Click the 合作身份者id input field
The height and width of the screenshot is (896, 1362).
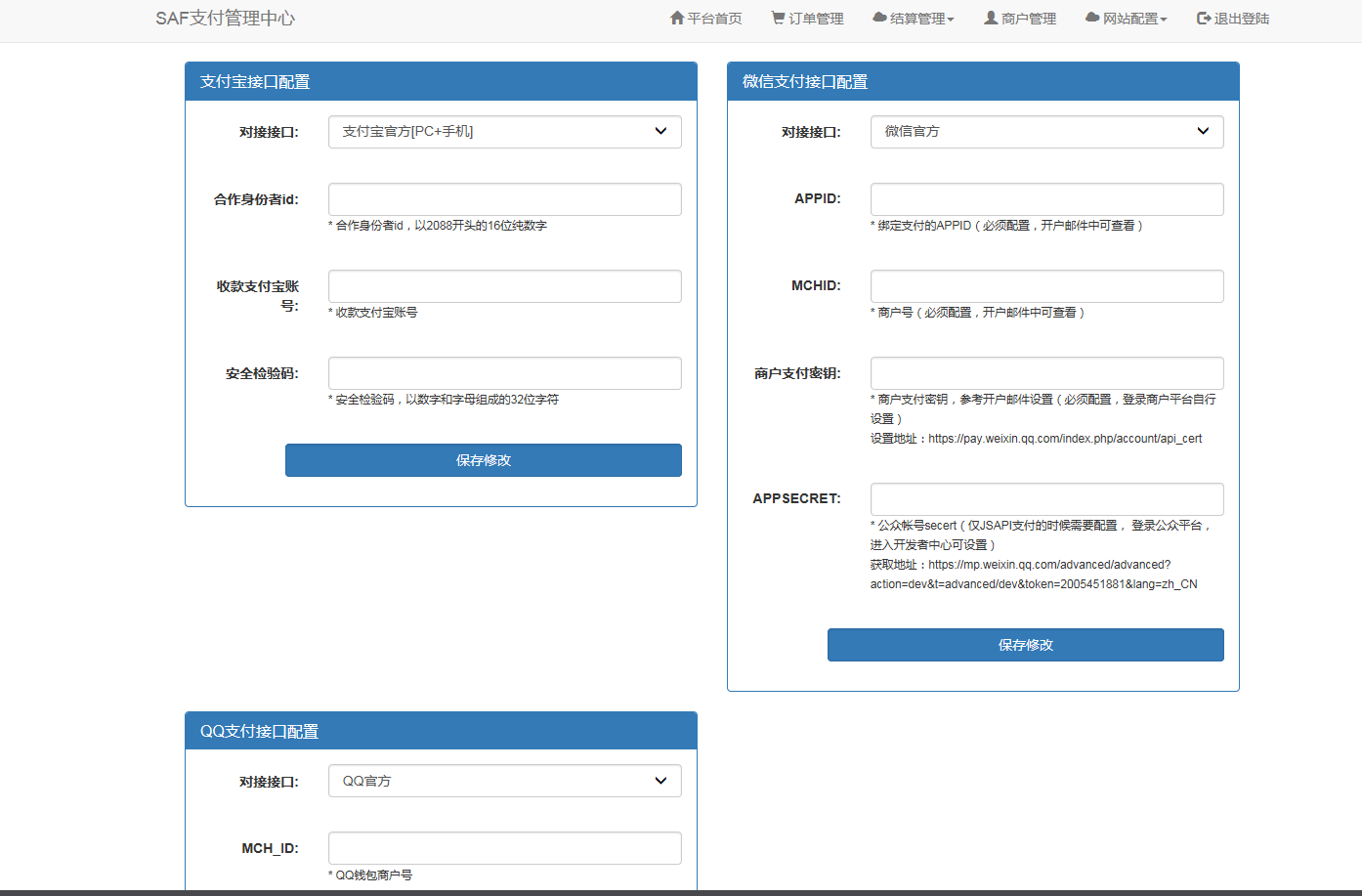pyautogui.click(x=504, y=198)
